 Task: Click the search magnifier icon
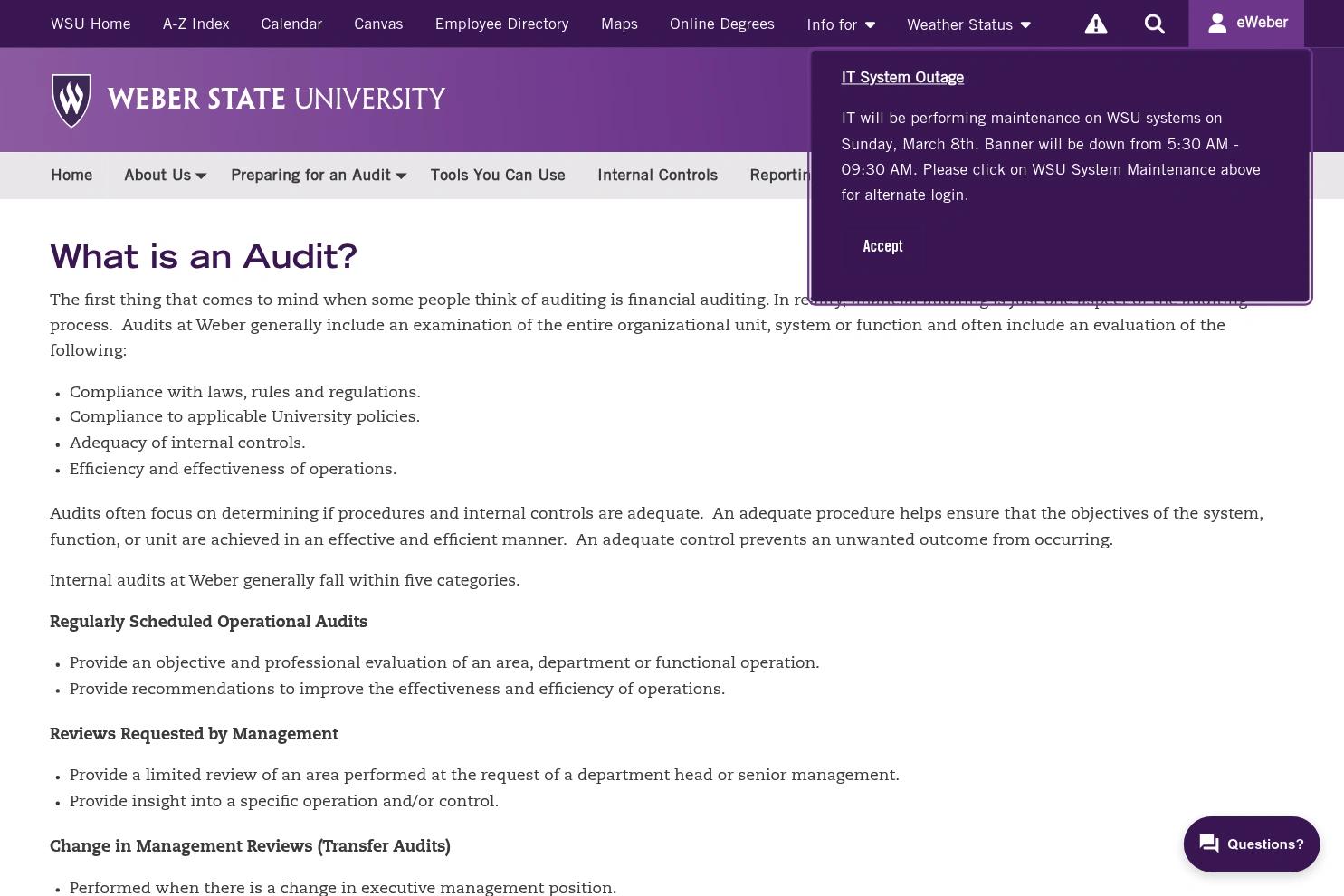1154,24
